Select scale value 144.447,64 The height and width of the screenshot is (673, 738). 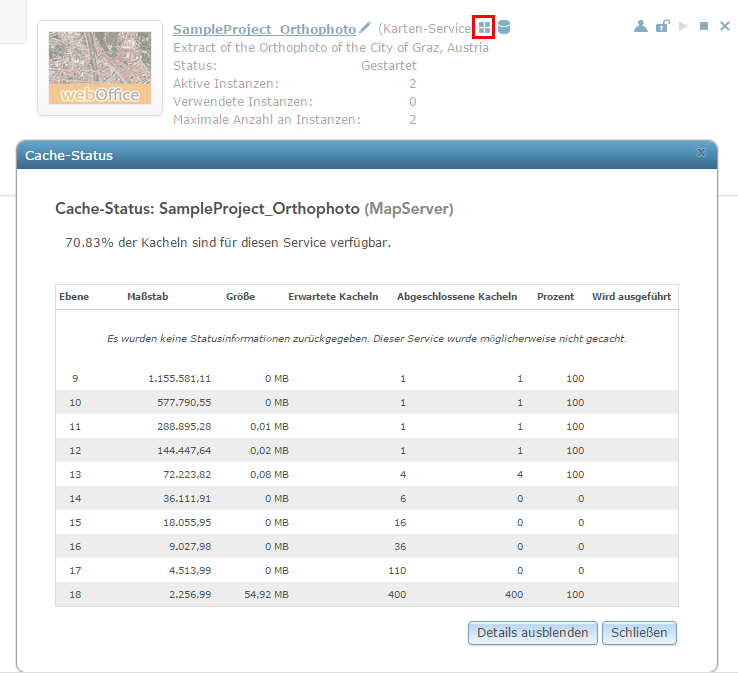[184, 450]
